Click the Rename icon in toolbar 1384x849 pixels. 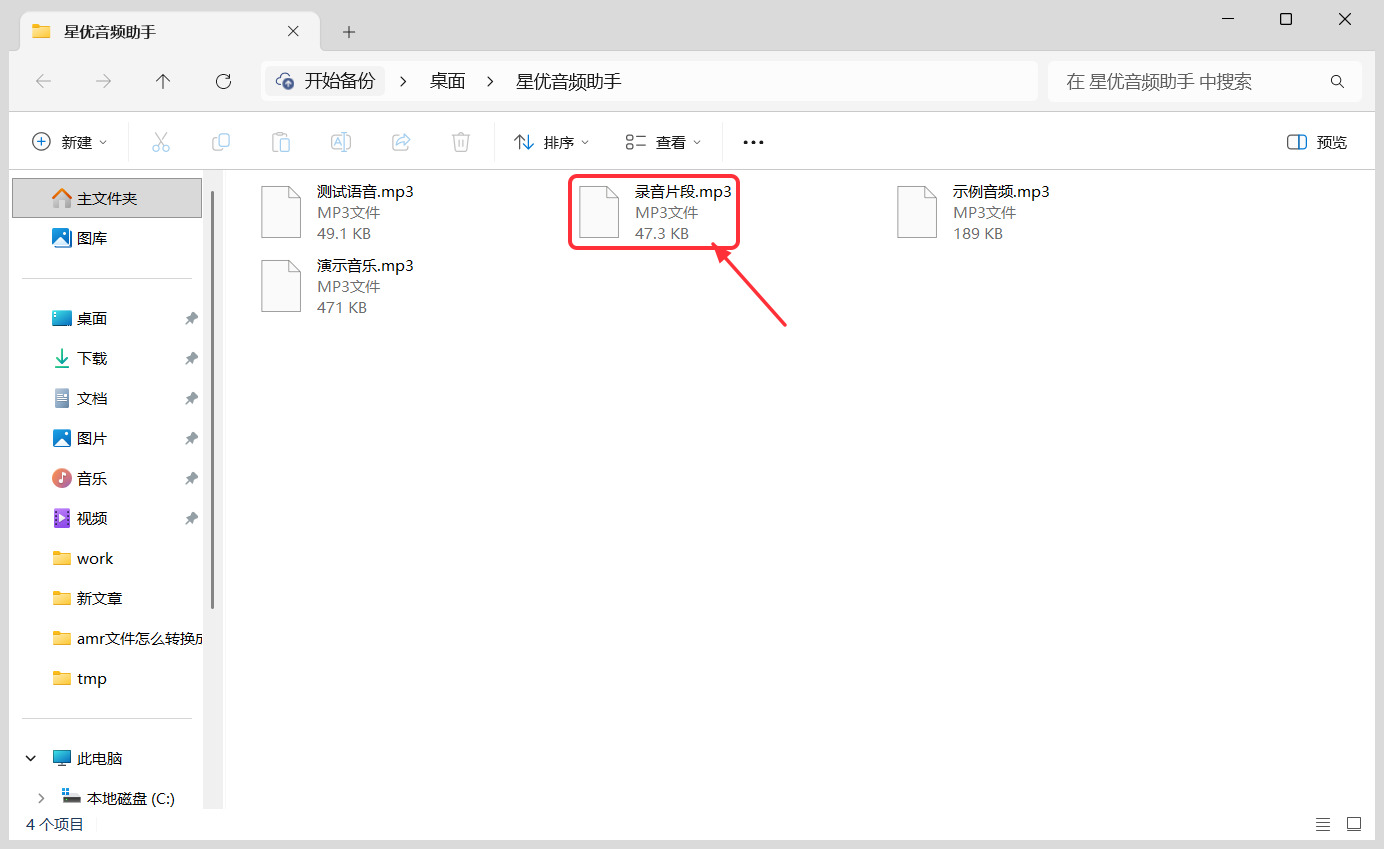click(x=341, y=142)
